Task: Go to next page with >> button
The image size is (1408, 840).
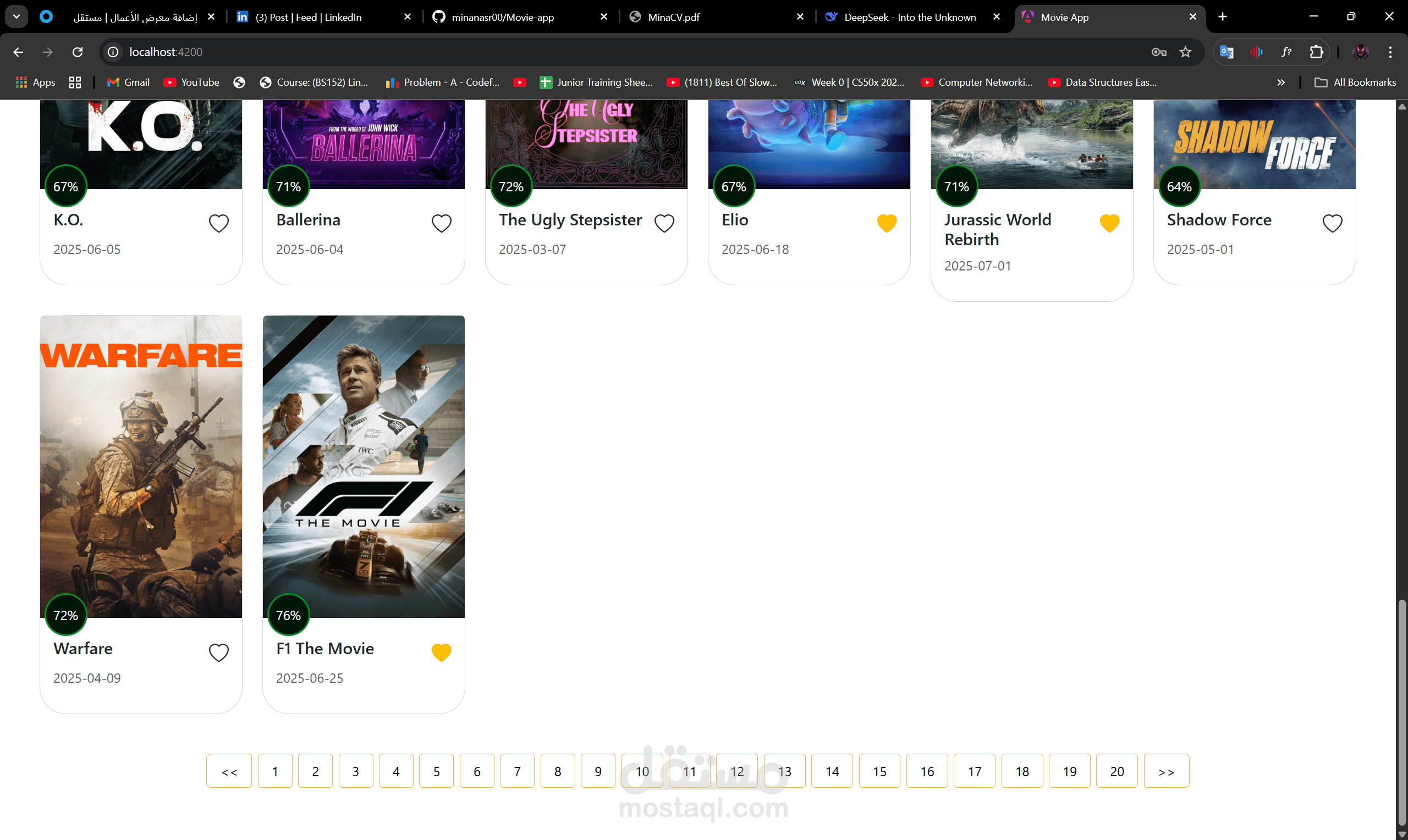Action: pyautogui.click(x=1166, y=770)
